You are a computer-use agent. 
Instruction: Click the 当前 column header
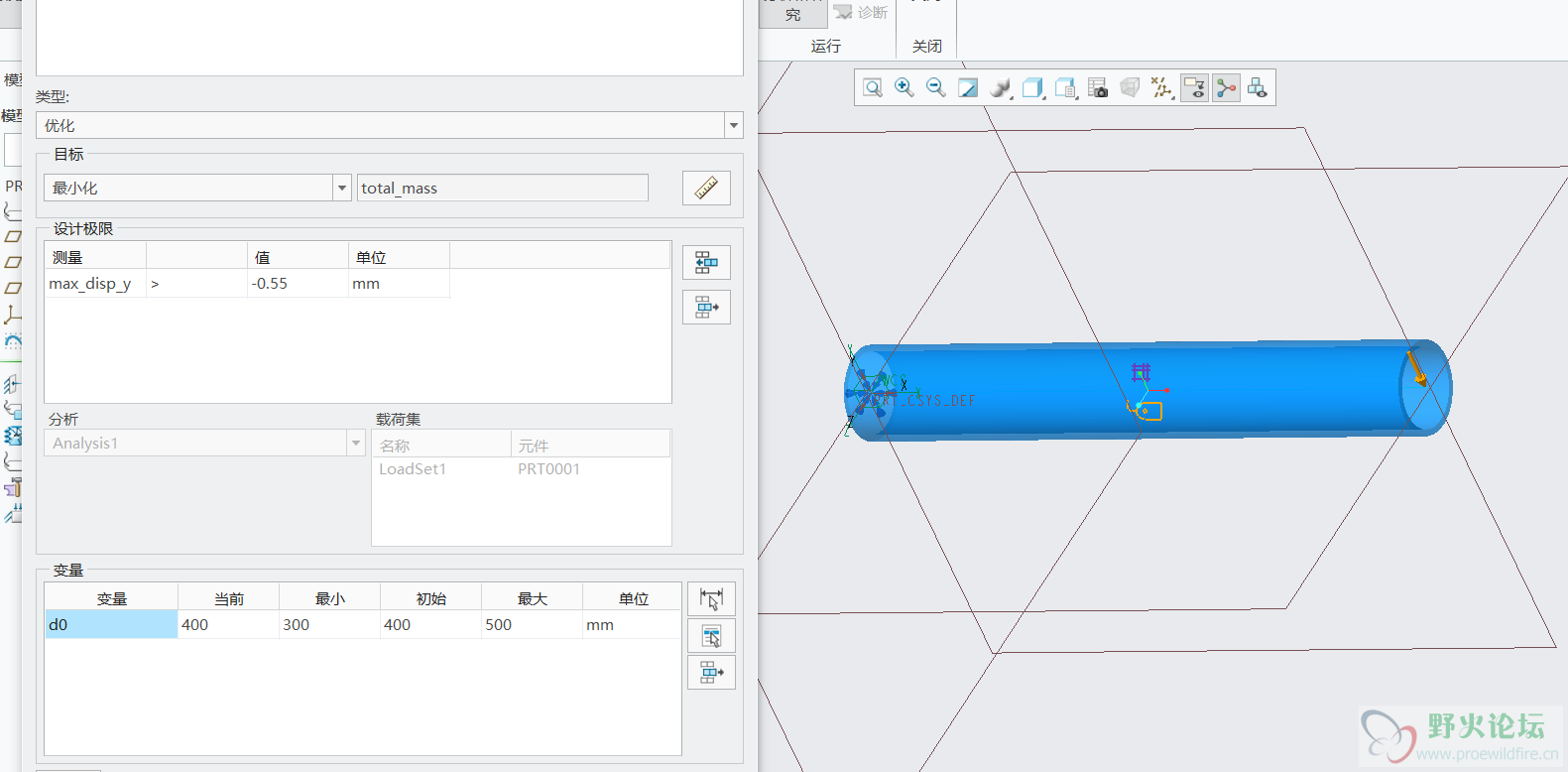pos(228,597)
